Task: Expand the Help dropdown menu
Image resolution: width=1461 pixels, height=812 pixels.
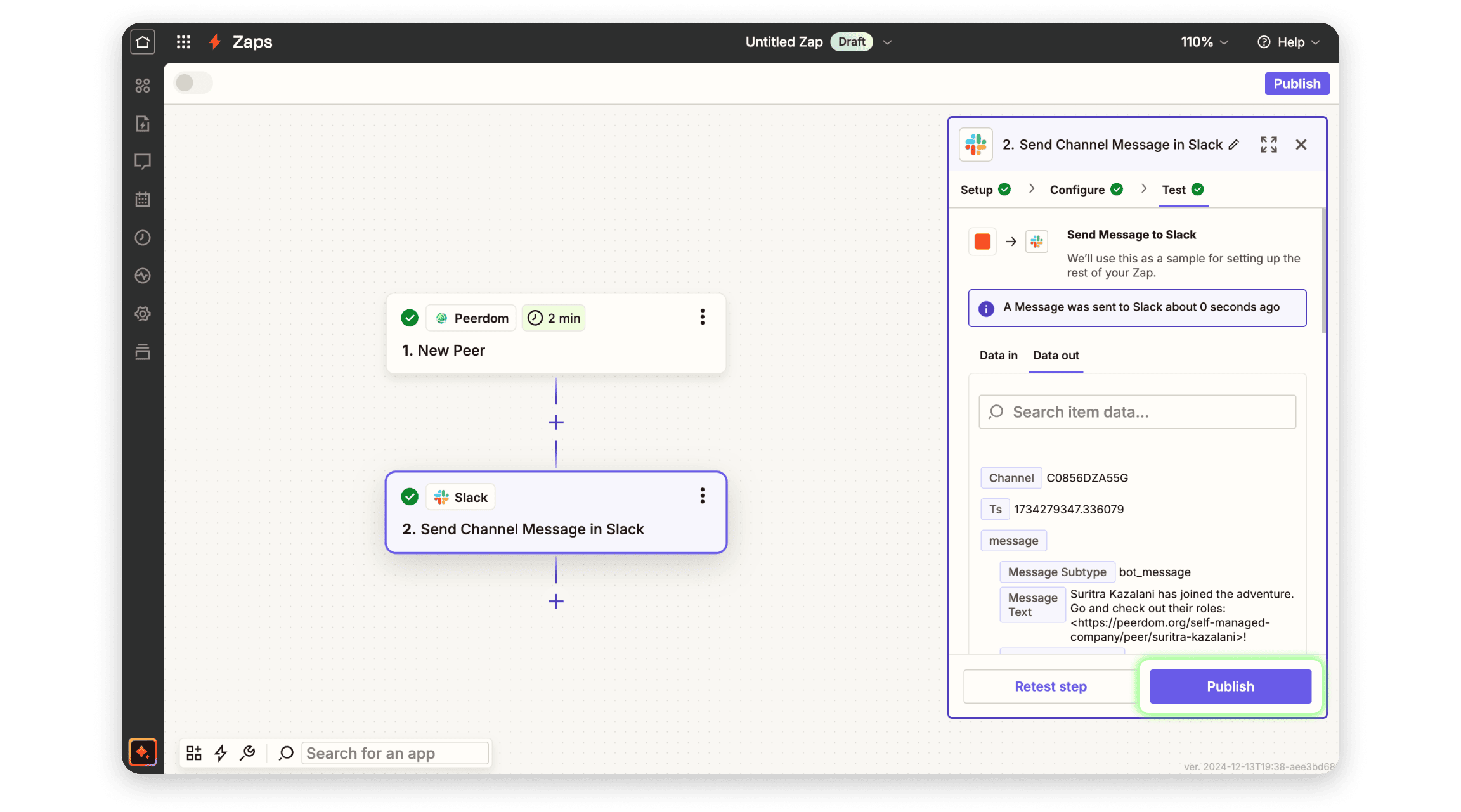Action: click(1289, 42)
